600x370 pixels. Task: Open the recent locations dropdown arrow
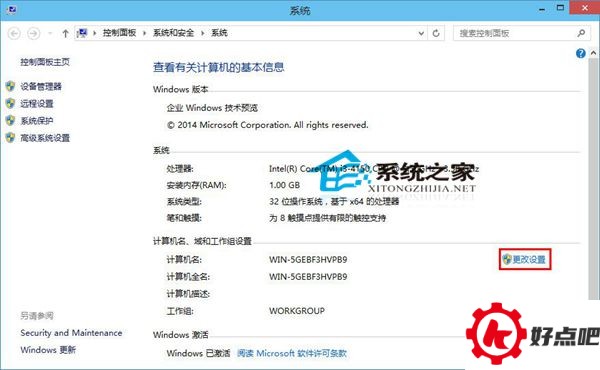[x=50, y=34]
